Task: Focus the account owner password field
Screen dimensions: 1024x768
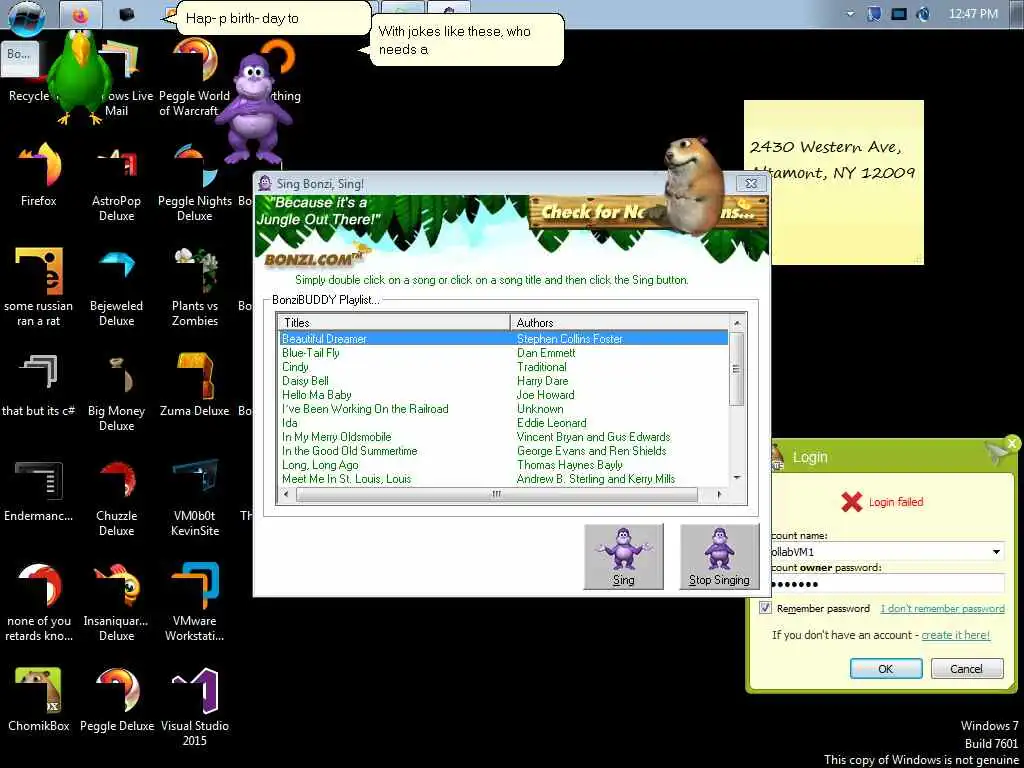Action: tap(887, 584)
